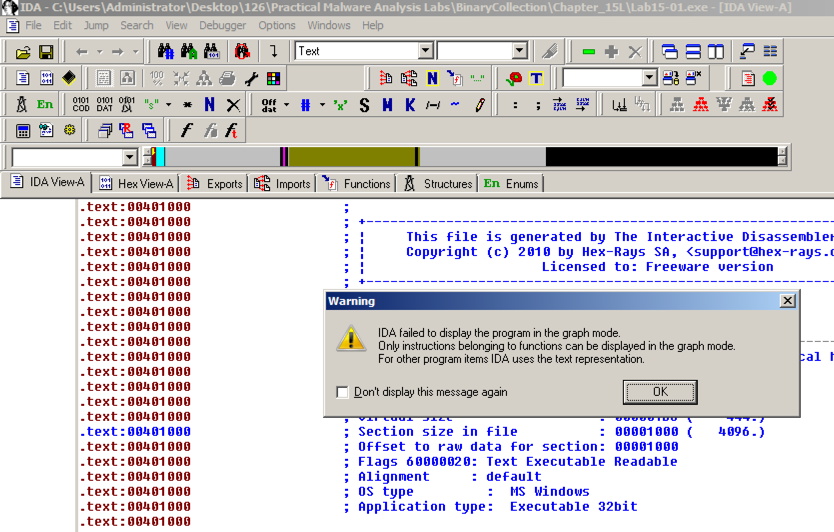Switch to the Imports tab
This screenshot has width=834, height=532.
click(x=283, y=183)
